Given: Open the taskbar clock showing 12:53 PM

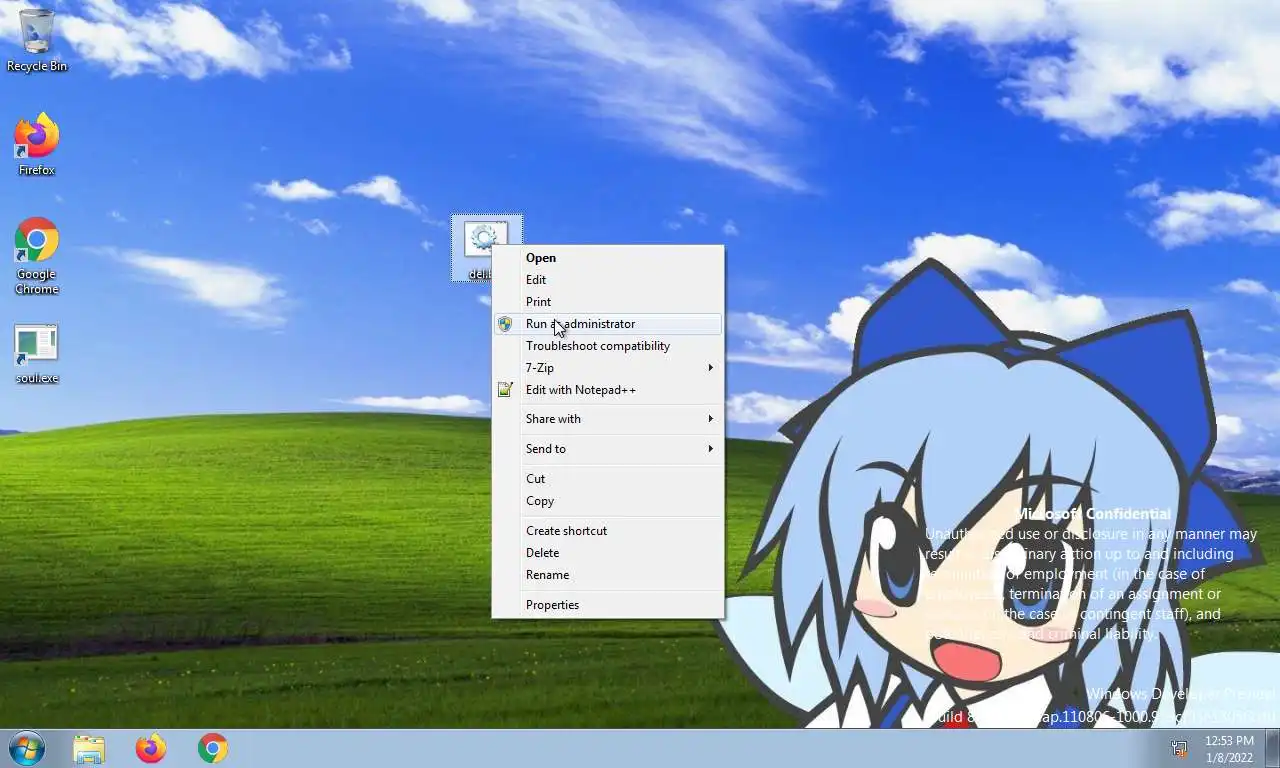Looking at the screenshot, I should (1229, 748).
